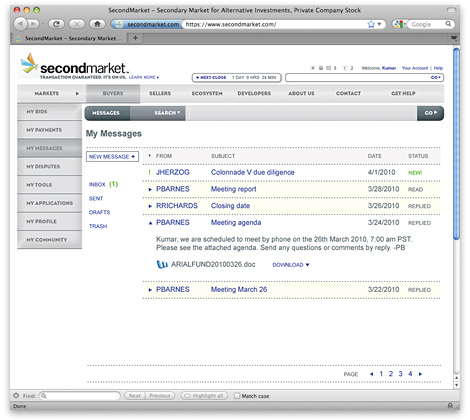The image size is (470, 420).
Task: Select My Profile in the sidebar
Action: [x=49, y=221]
